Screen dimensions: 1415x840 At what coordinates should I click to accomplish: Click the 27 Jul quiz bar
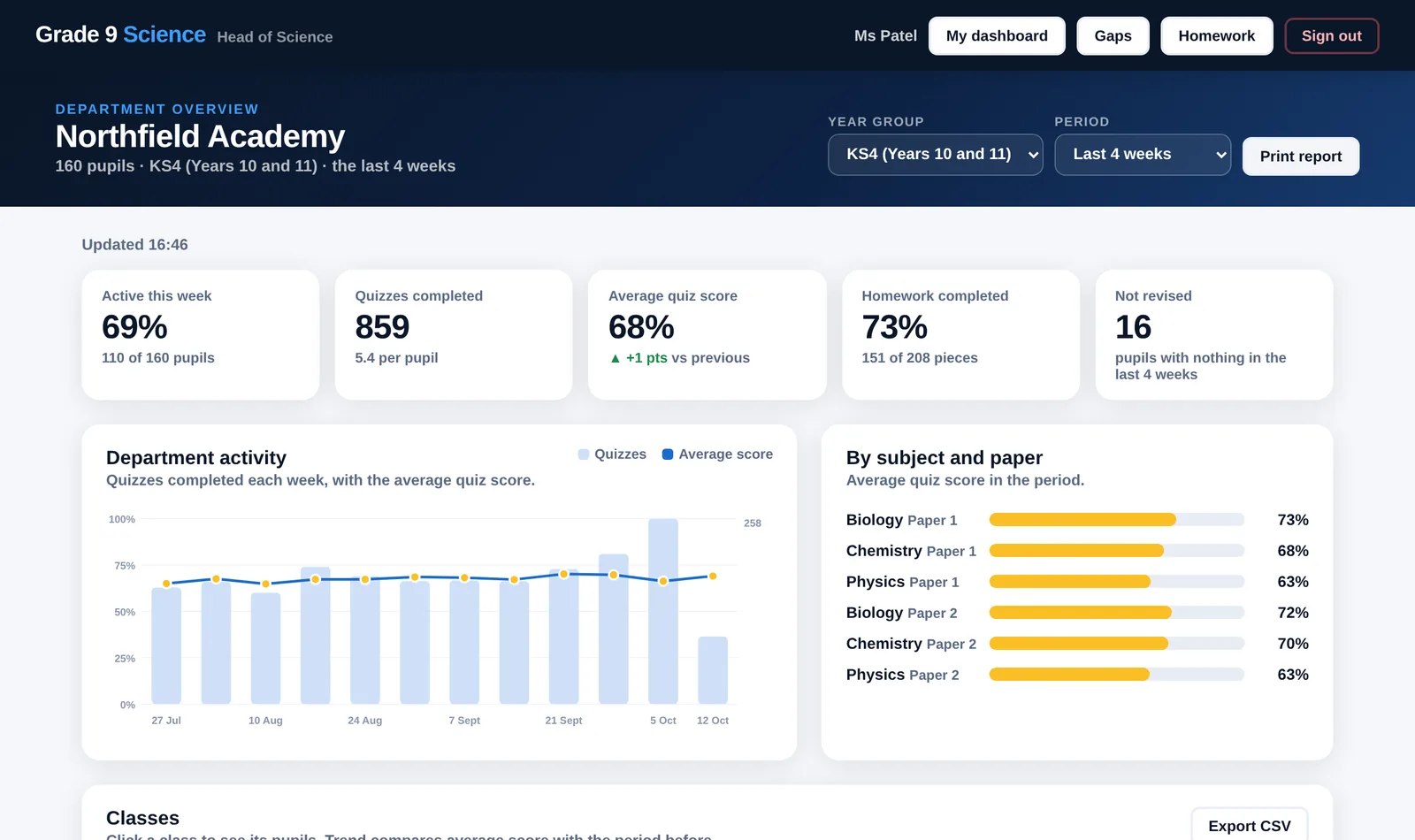click(166, 646)
